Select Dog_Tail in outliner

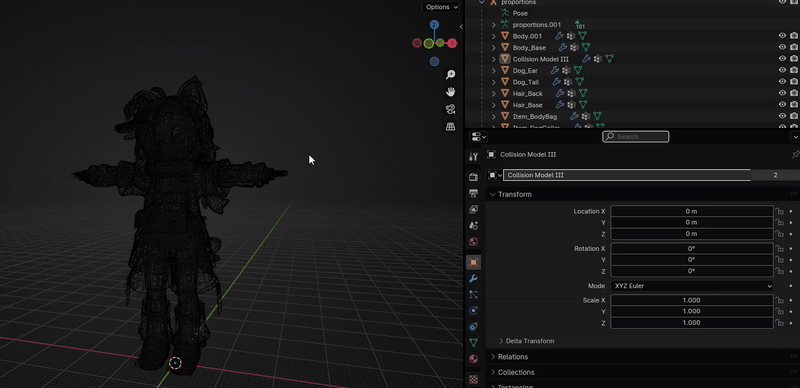pos(526,82)
